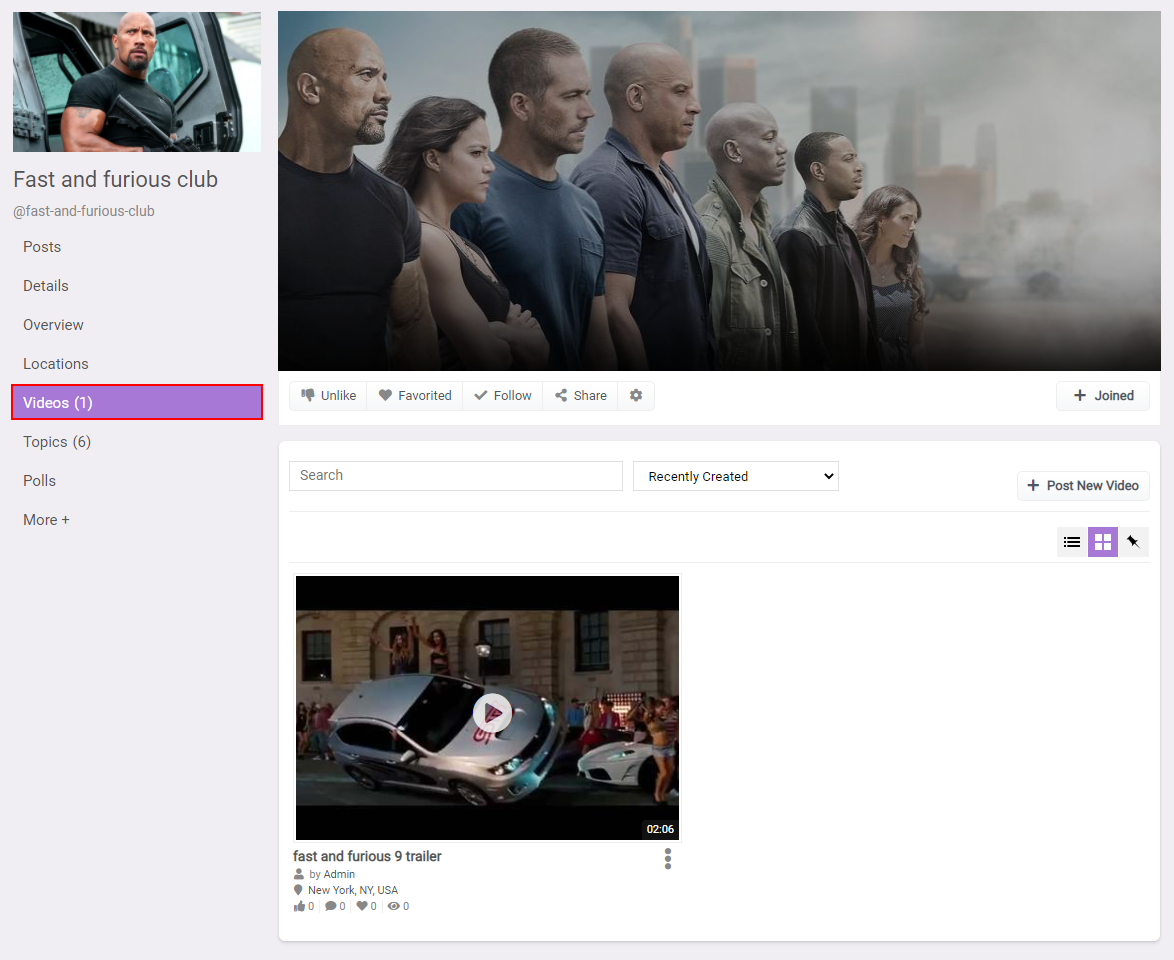
Task: Click the club cover photo banner
Action: tap(719, 191)
